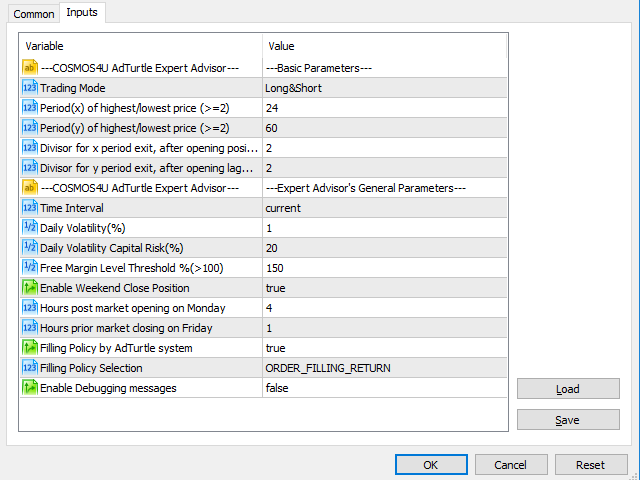Click the icon beside Filling Policy Selection
This screenshot has width=640, height=480.
tap(30, 368)
